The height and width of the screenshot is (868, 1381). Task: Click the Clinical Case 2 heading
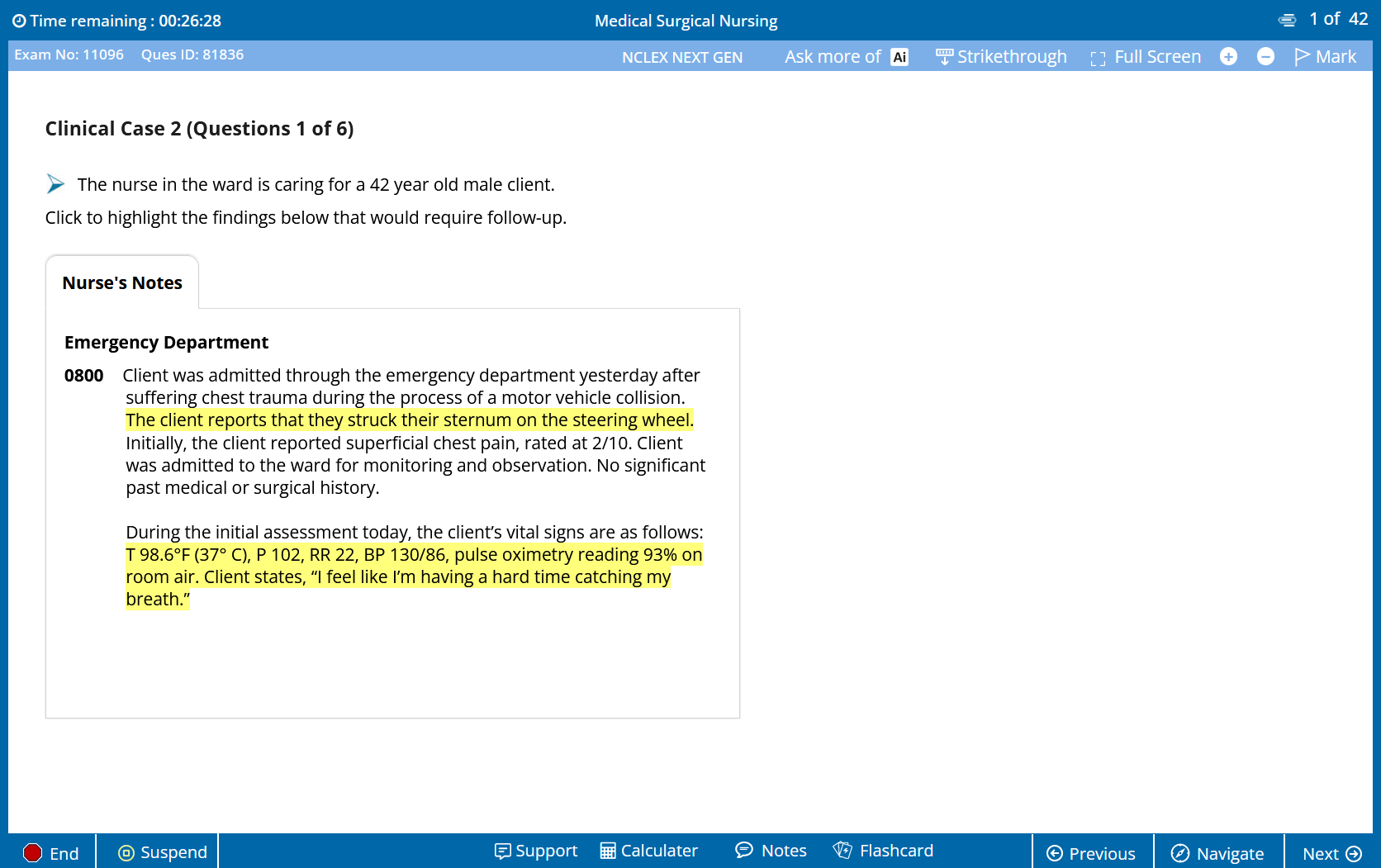(x=199, y=129)
